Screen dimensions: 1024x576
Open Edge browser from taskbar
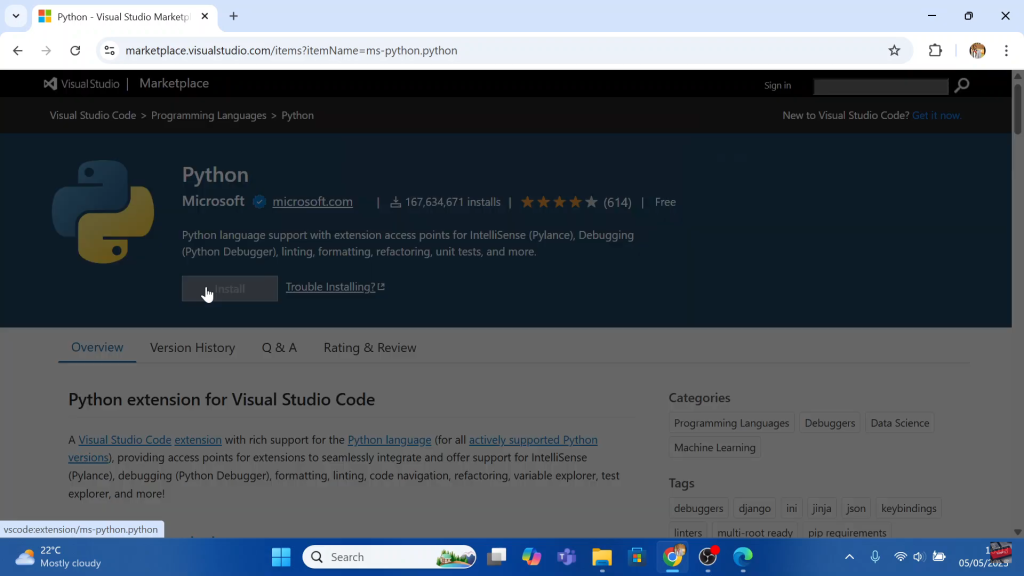[x=743, y=557]
